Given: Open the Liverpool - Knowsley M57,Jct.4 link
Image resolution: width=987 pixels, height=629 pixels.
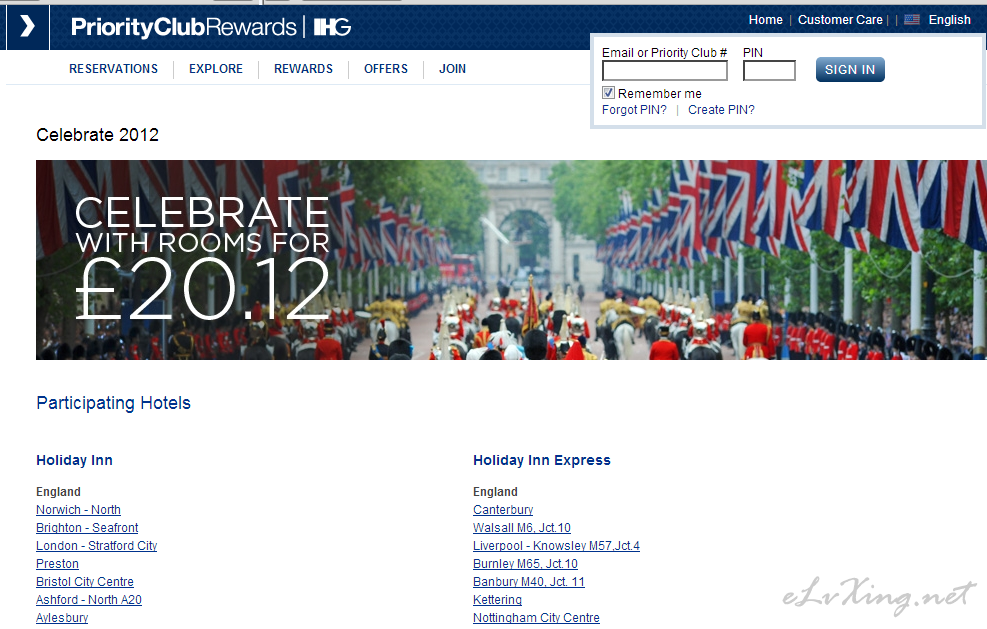Looking at the screenshot, I should [x=556, y=546].
